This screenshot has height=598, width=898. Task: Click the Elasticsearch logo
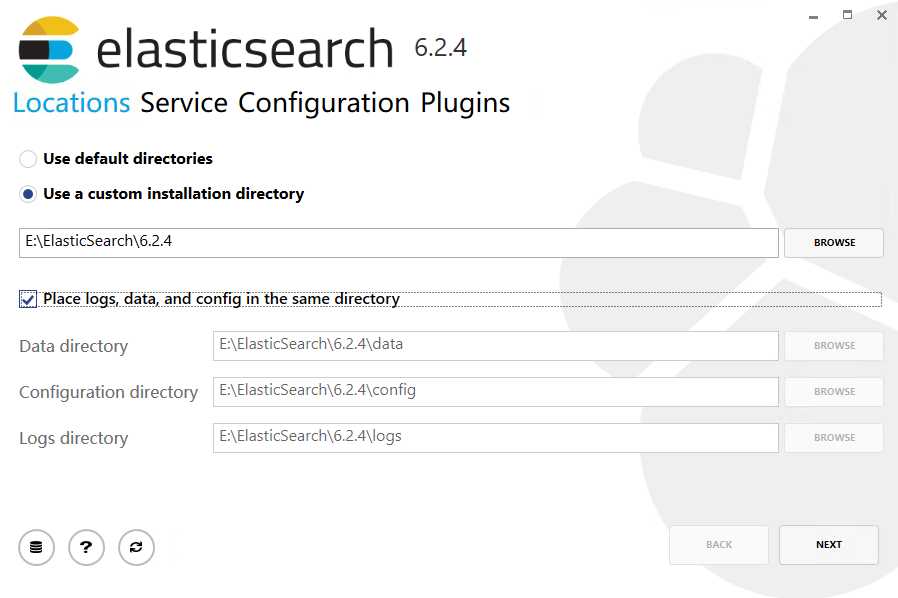(48, 49)
